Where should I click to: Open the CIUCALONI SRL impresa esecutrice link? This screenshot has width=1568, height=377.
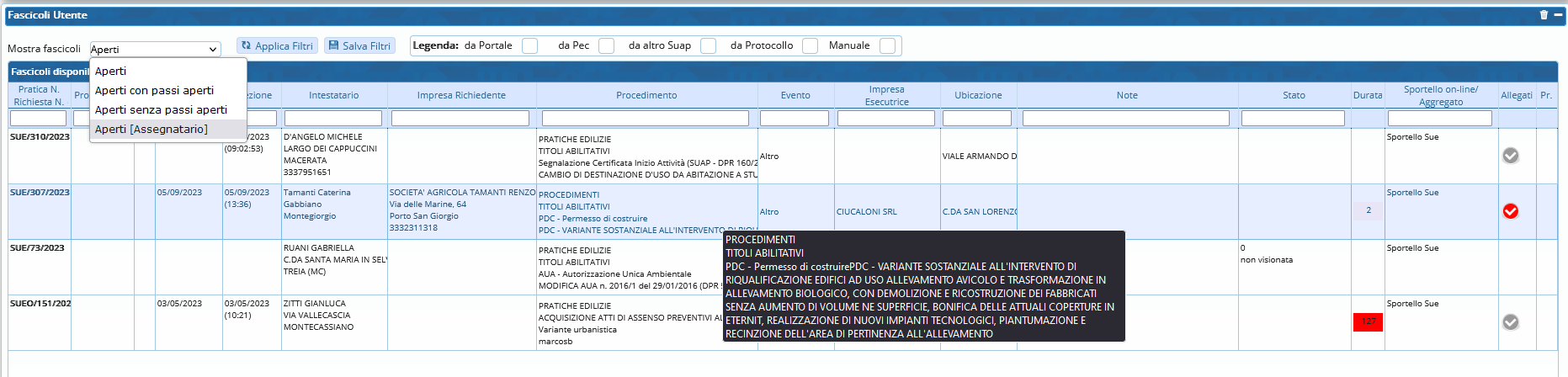[866, 212]
